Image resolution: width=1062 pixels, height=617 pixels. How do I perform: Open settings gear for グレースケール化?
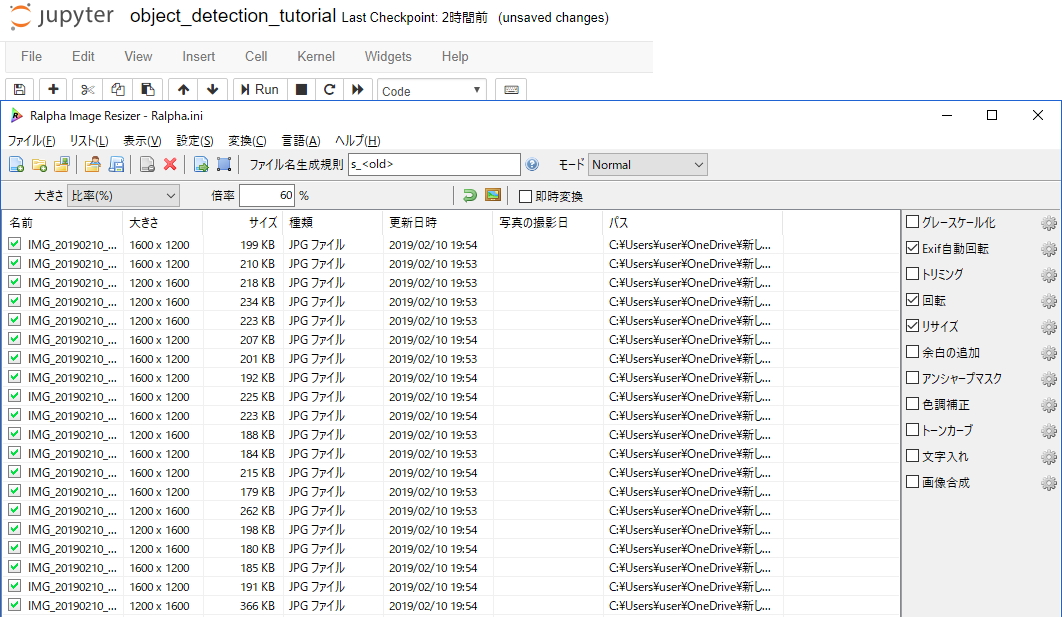pos(1048,223)
